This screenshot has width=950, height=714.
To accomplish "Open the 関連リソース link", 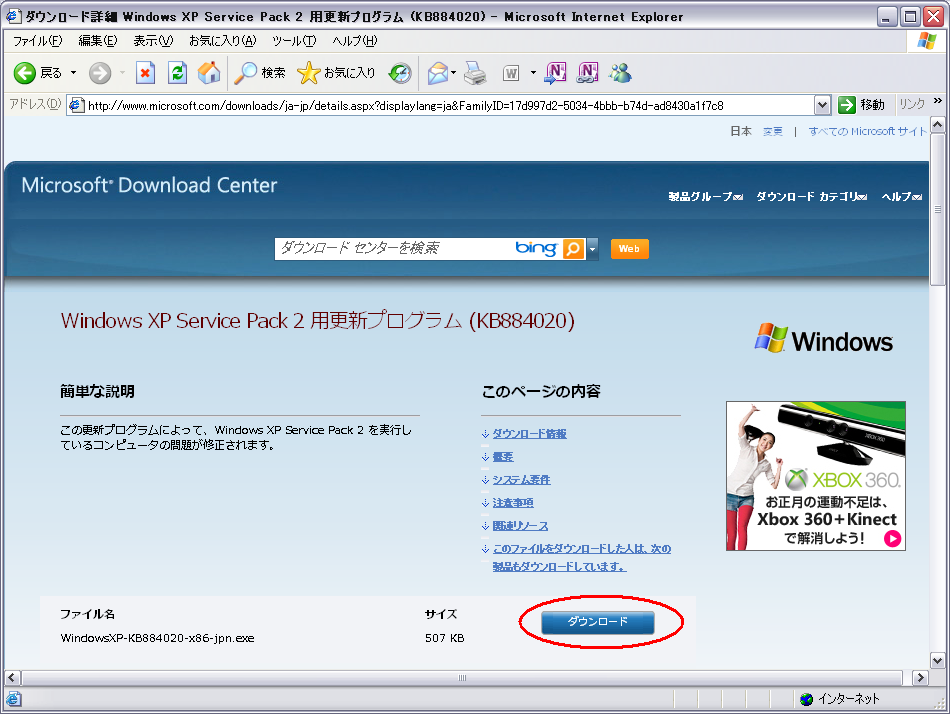I will (520, 525).
